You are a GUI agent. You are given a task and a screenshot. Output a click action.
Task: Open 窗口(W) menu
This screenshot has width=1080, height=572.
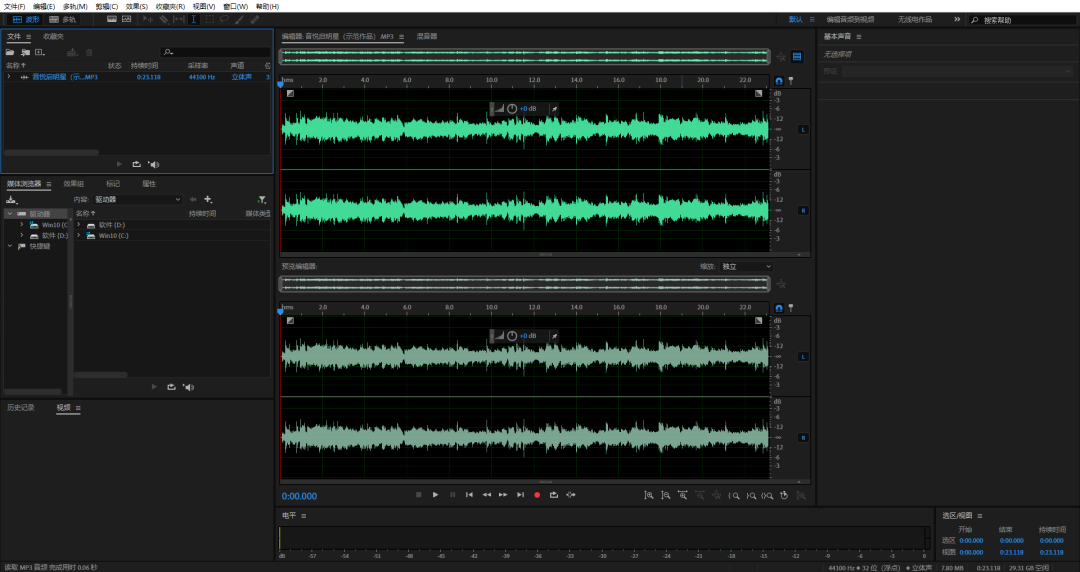pos(236,6)
